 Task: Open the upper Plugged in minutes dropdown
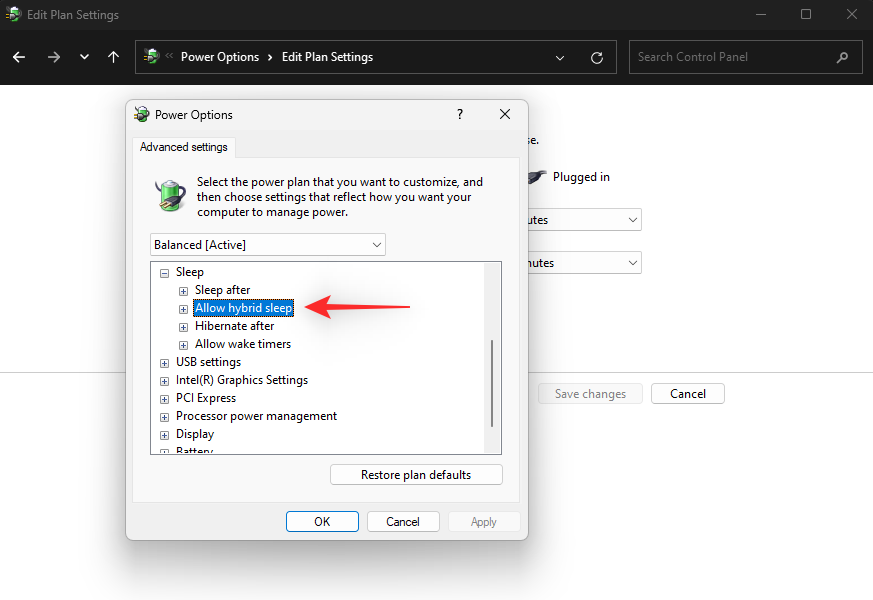(584, 220)
